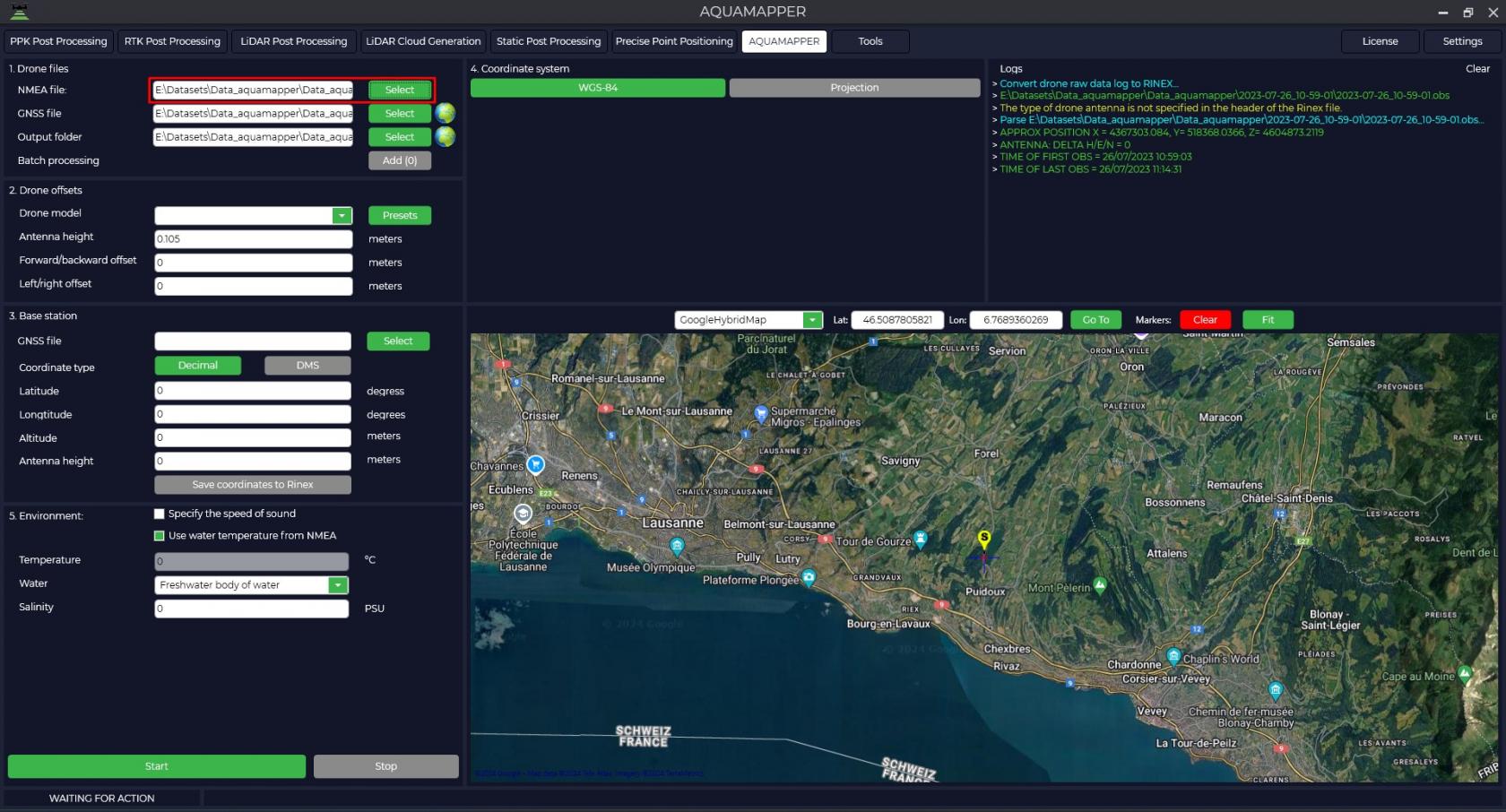Open the Drone model dropdown
Image resolution: width=1506 pixels, height=812 pixels.
[x=342, y=215]
